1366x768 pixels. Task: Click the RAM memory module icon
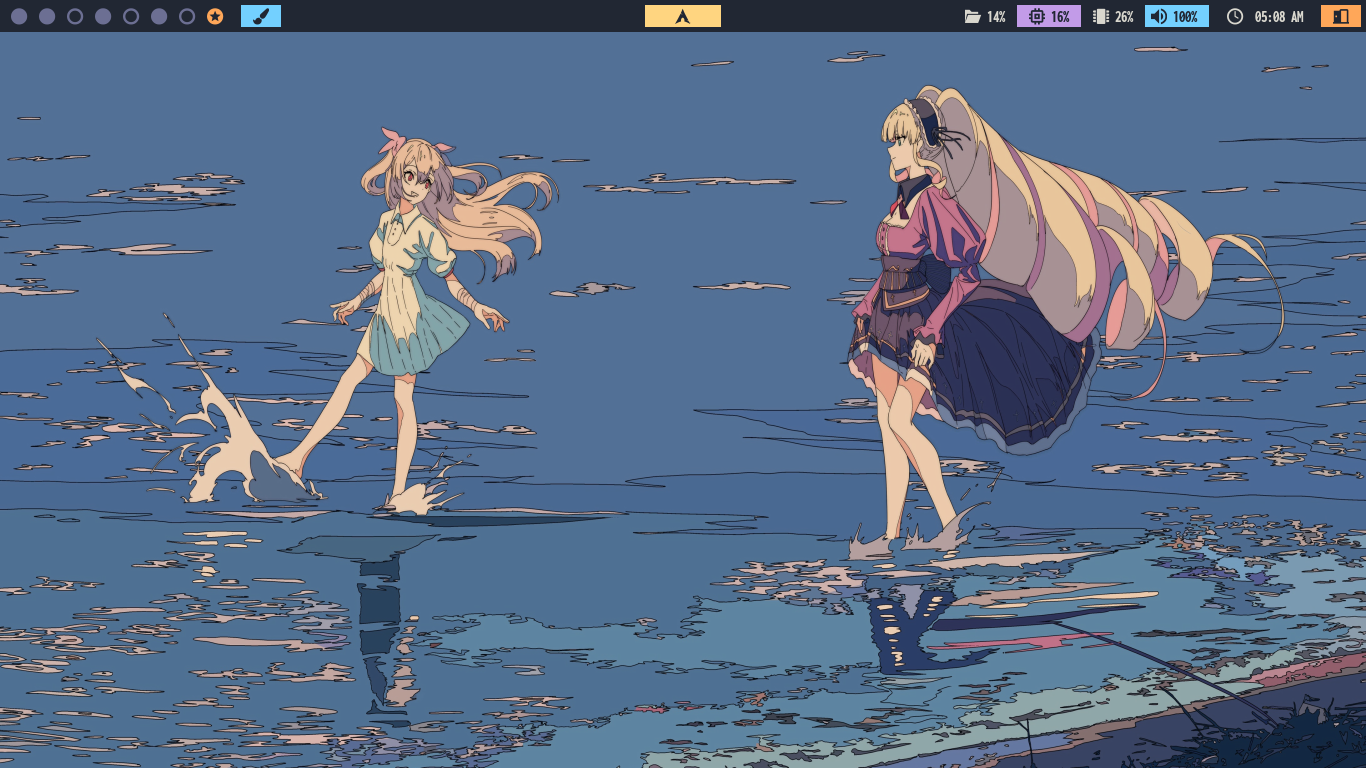click(x=1101, y=17)
